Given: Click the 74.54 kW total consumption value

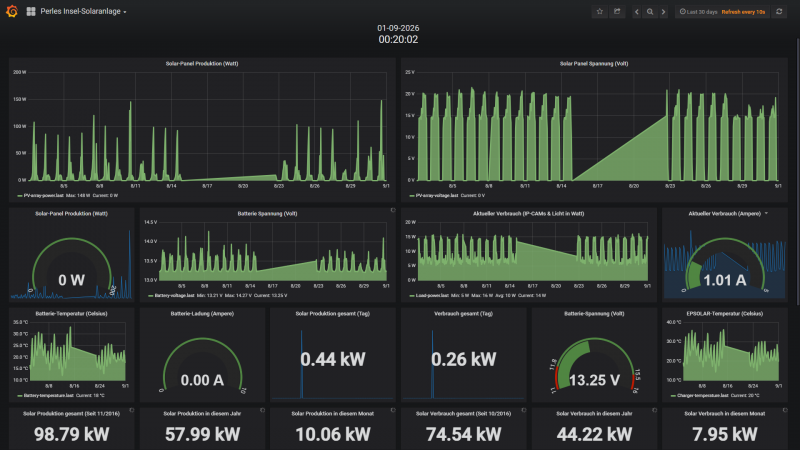Looking at the screenshot, I should (463, 434).
